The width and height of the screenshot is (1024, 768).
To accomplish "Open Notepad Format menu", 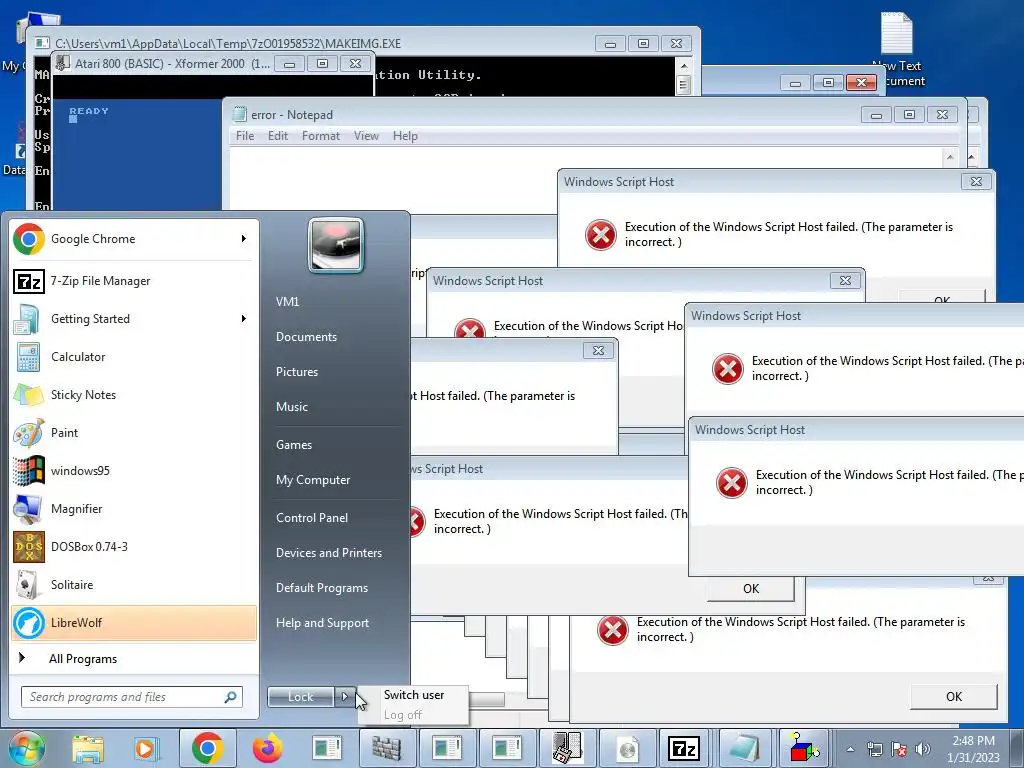I will [x=321, y=136].
